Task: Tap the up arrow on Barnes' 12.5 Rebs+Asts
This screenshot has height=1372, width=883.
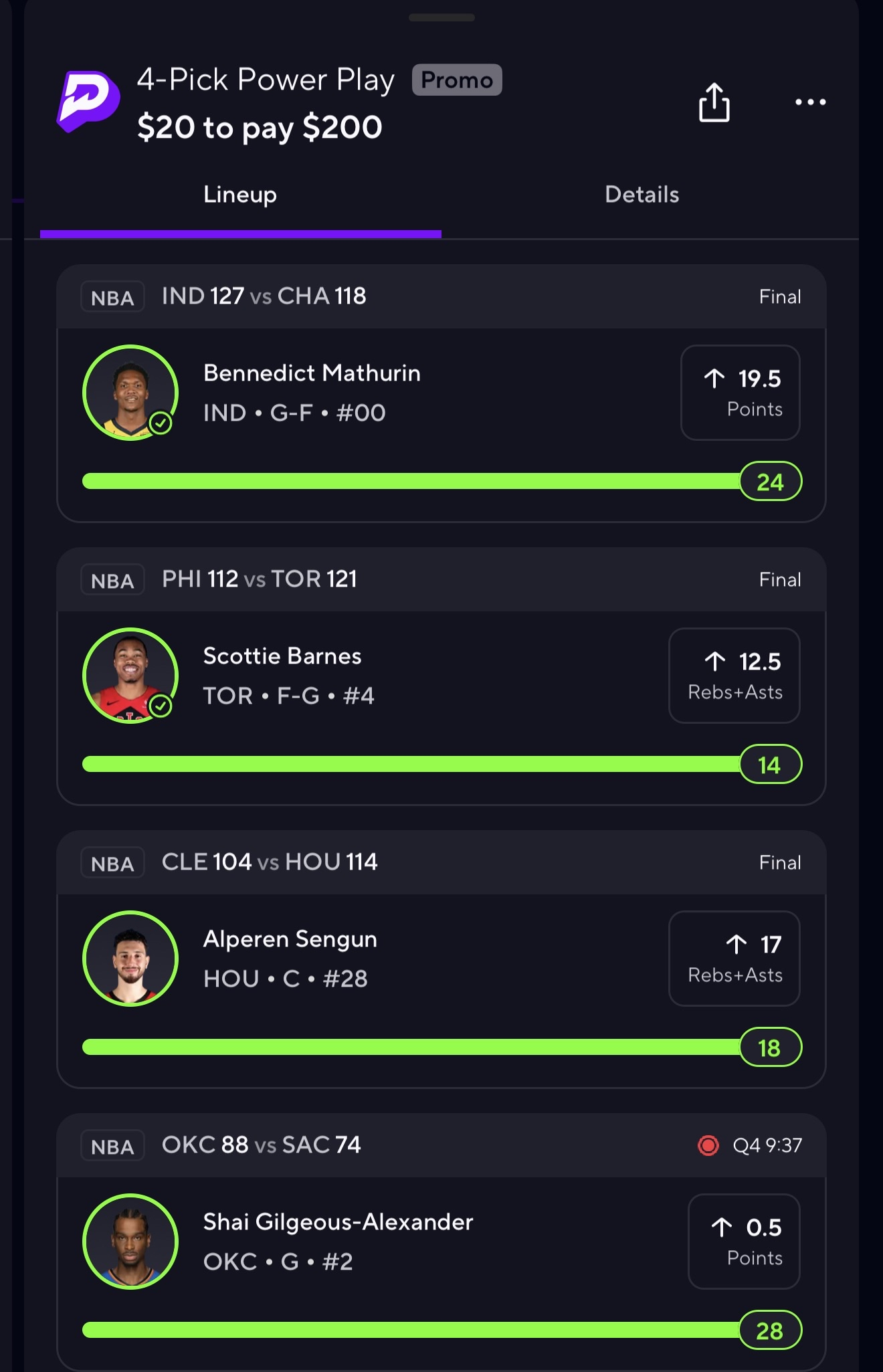Action: [x=715, y=662]
